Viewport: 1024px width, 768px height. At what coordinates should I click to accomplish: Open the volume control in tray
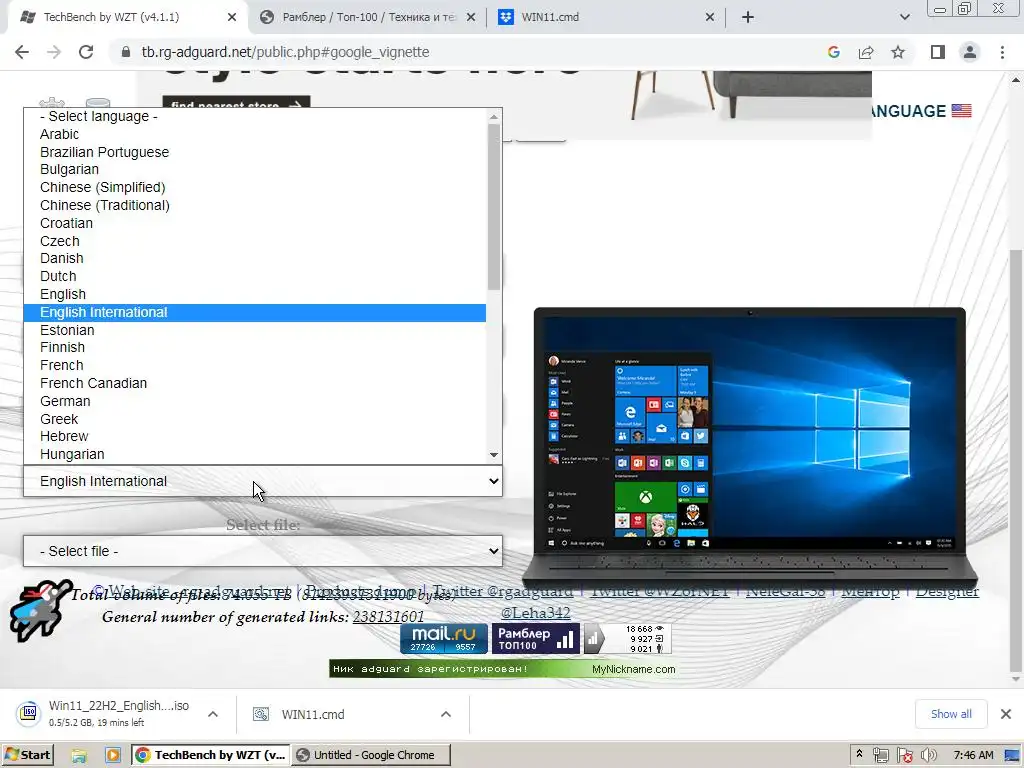928,756
